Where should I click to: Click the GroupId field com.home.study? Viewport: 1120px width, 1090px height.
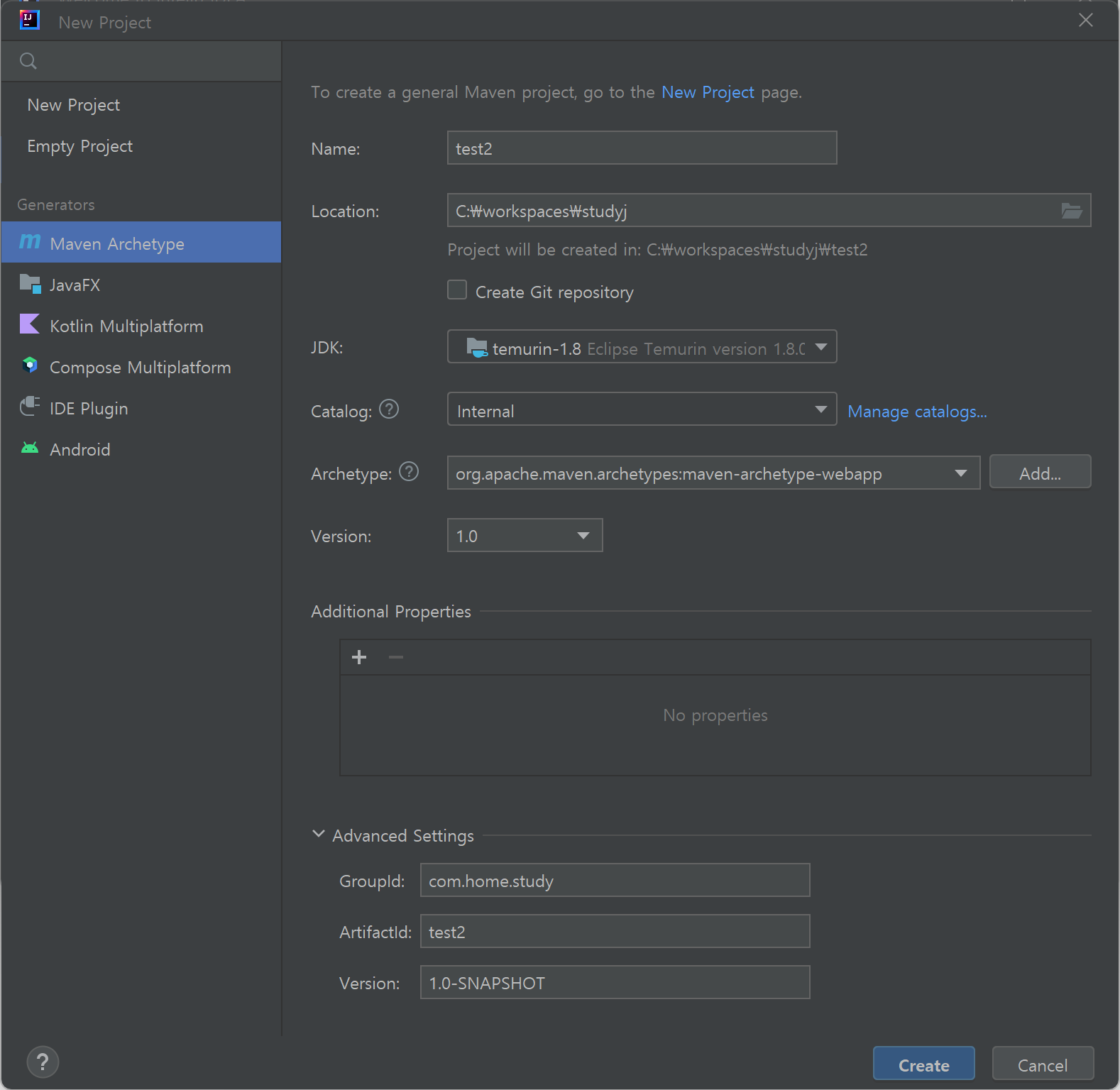[x=615, y=881]
